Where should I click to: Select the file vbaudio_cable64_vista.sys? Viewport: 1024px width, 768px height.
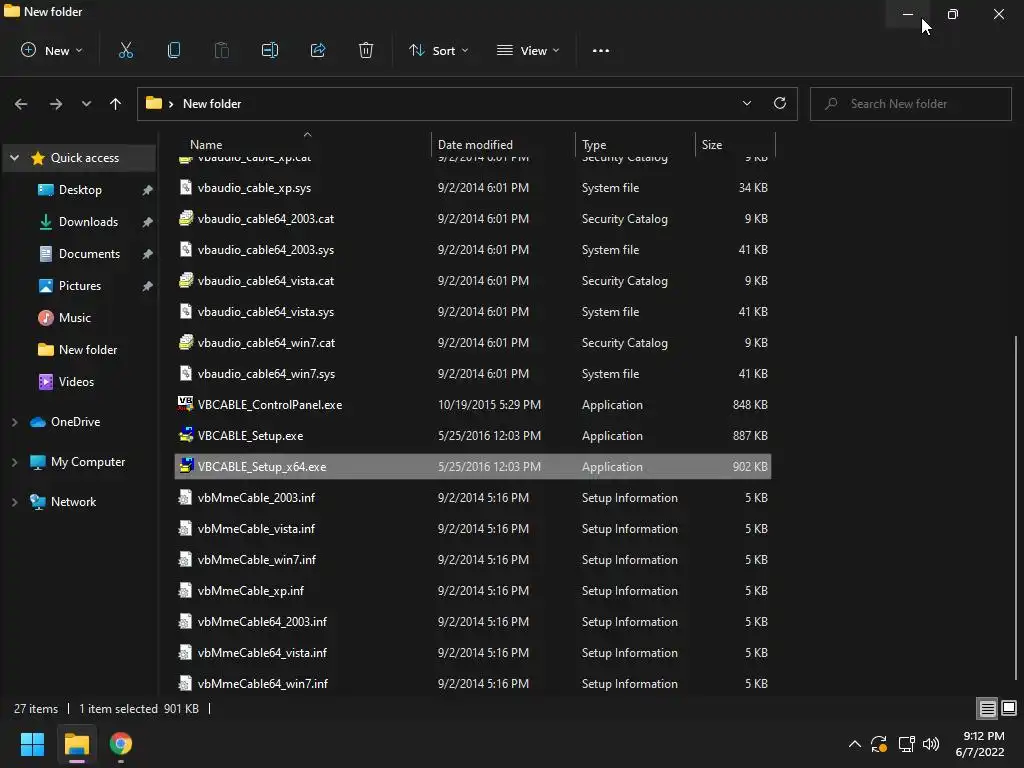coord(473,312)
